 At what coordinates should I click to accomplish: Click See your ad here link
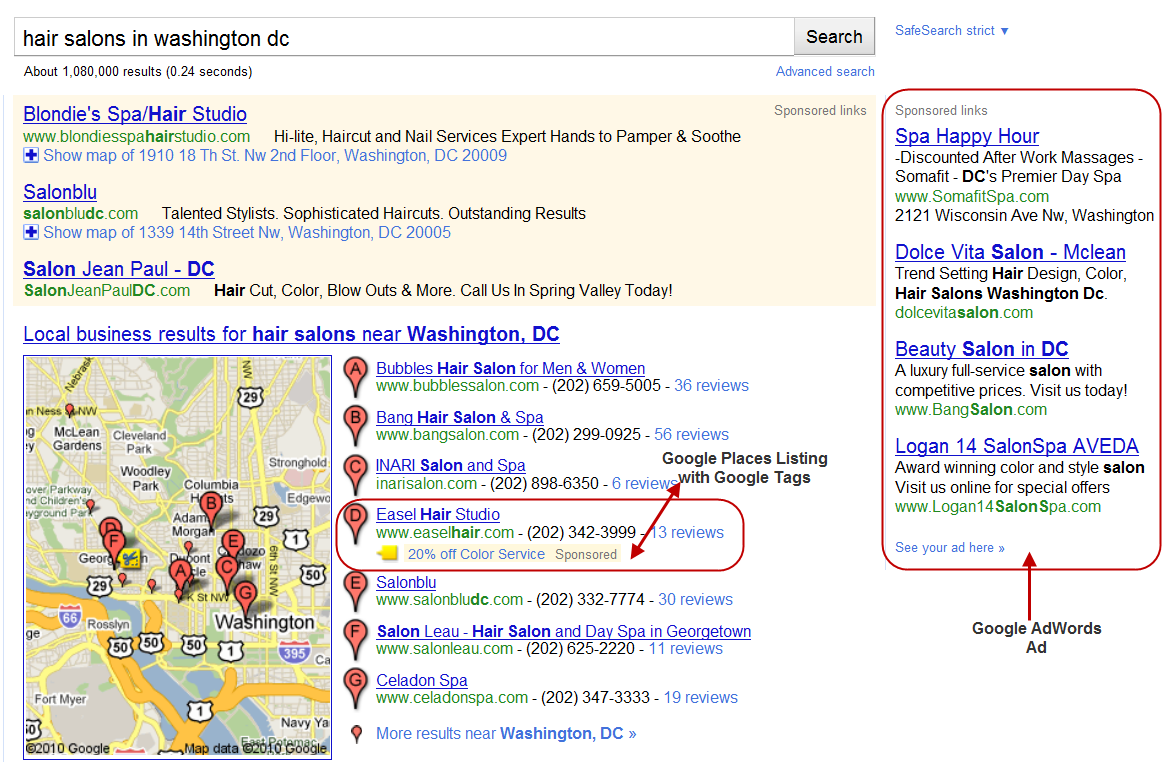pyautogui.click(x=950, y=548)
